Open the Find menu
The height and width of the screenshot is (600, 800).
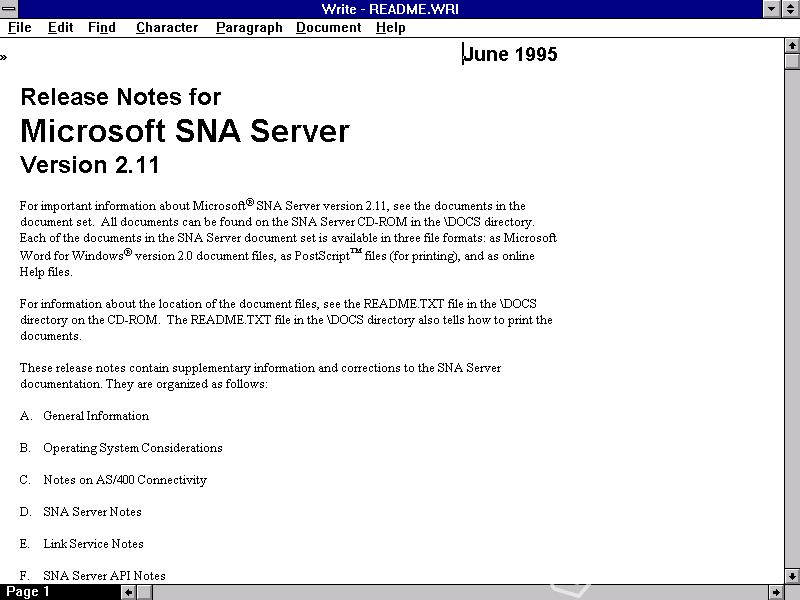tap(102, 28)
